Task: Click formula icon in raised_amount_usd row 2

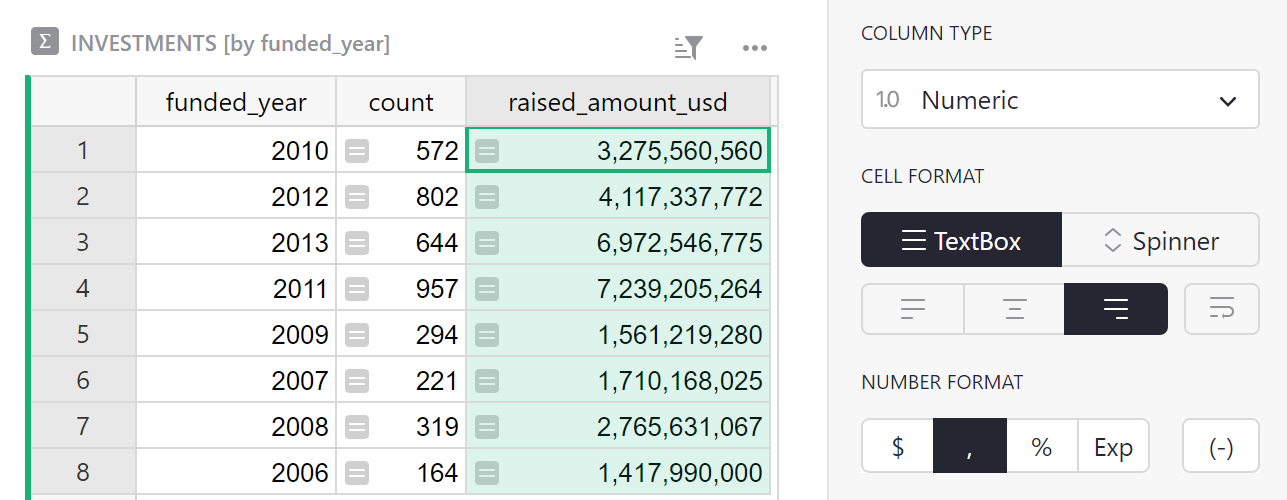Action: point(487,197)
